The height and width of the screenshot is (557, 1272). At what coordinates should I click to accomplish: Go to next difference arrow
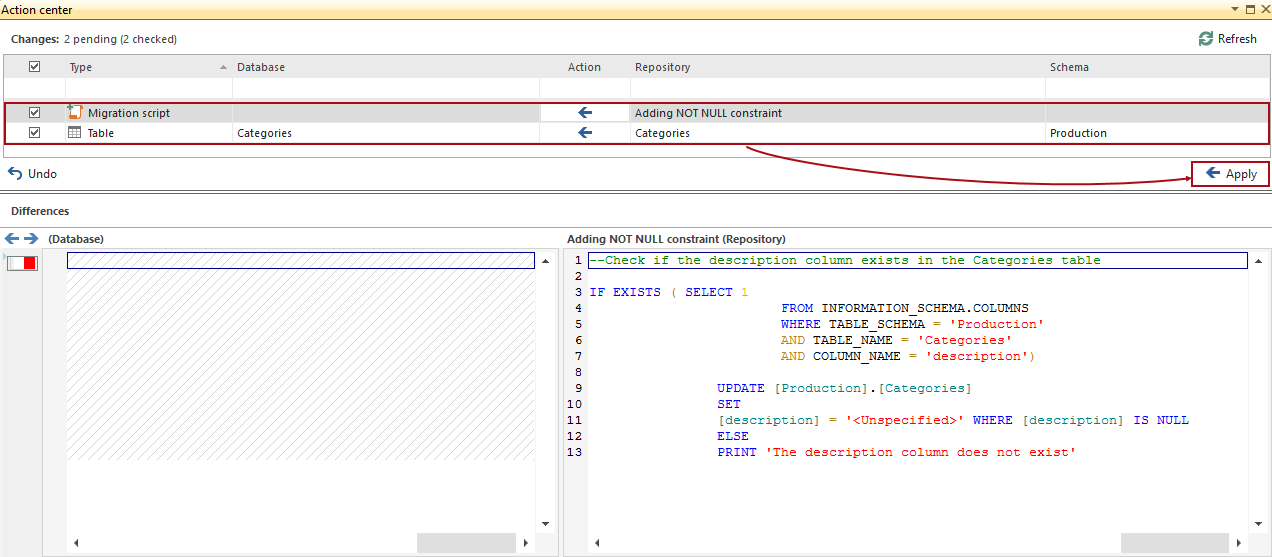click(x=31, y=239)
